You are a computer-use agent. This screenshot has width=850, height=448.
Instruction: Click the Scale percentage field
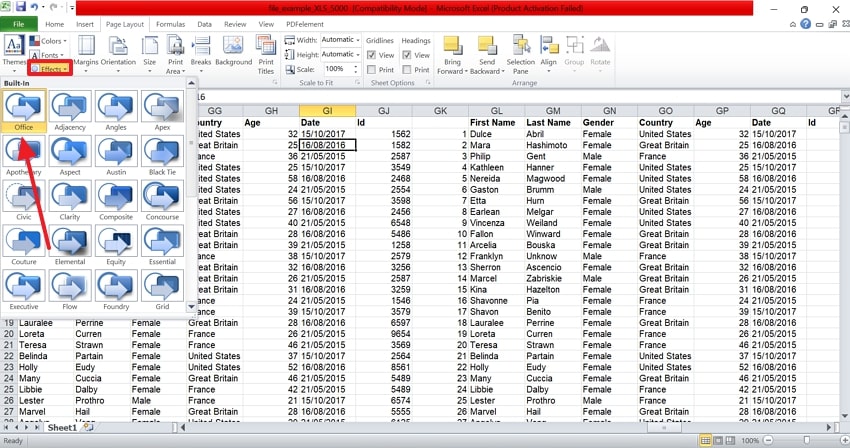338,69
